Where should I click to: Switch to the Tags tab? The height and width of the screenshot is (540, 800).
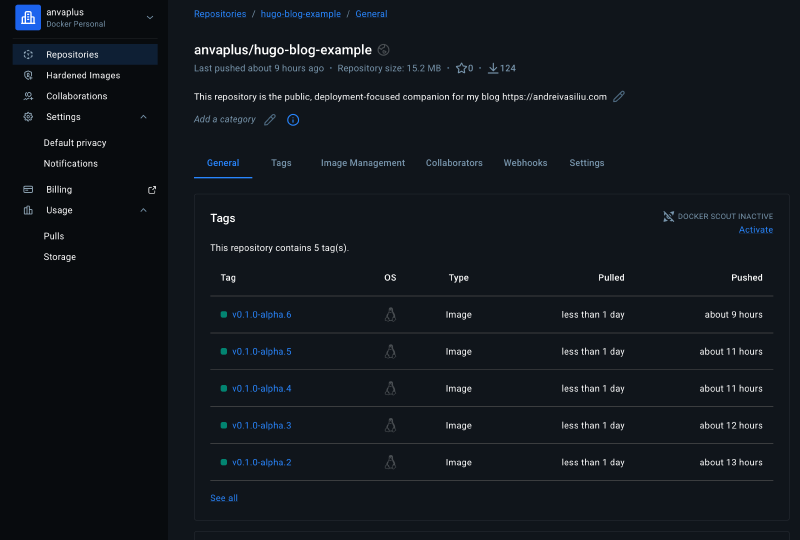281,163
